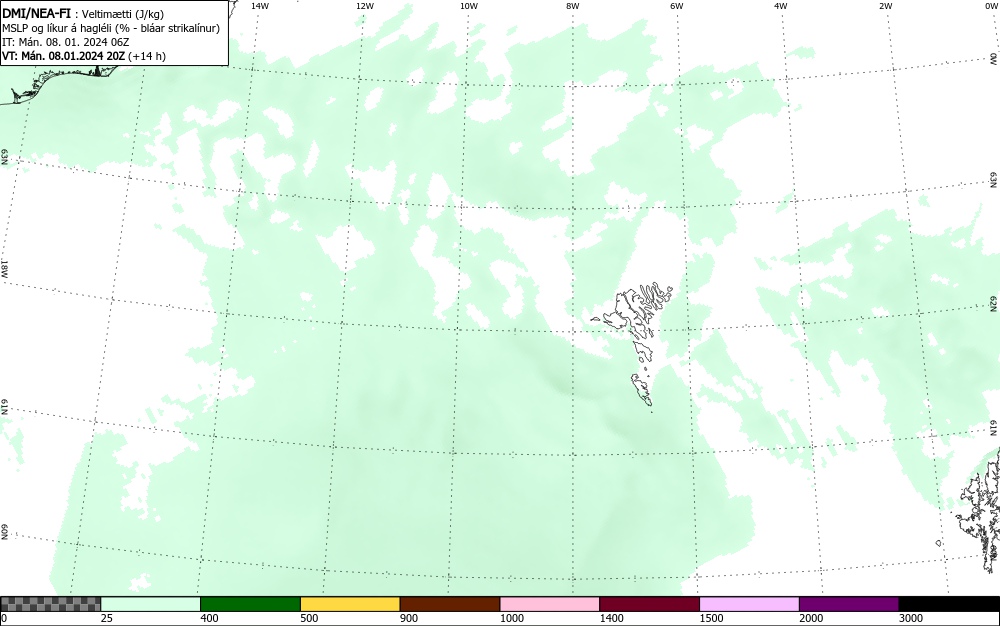1000x626 pixels.
Task: Click the '8W' longitude label
Action: [573, 6]
